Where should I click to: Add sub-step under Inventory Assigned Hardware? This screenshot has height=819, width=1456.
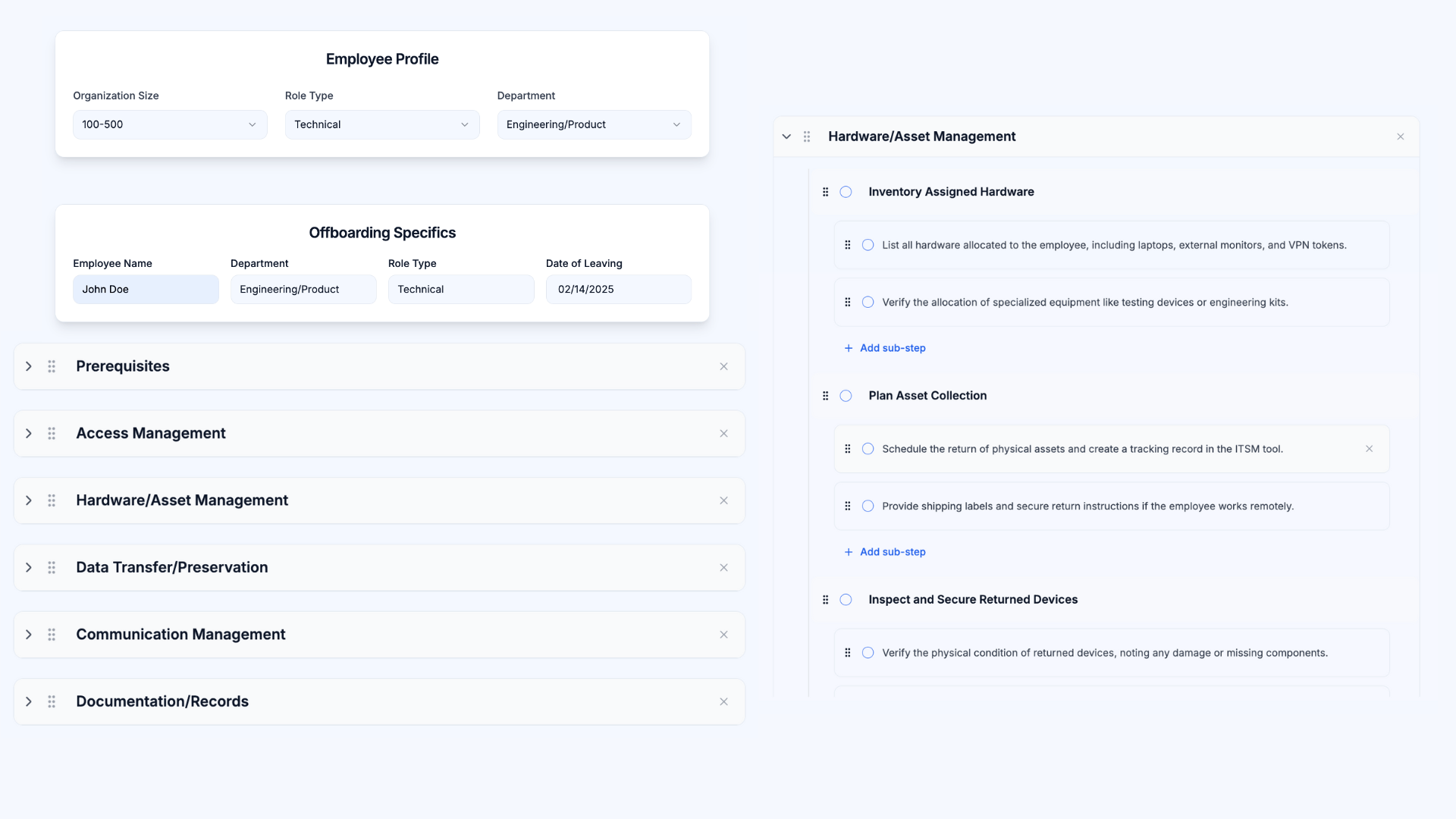[x=885, y=348]
